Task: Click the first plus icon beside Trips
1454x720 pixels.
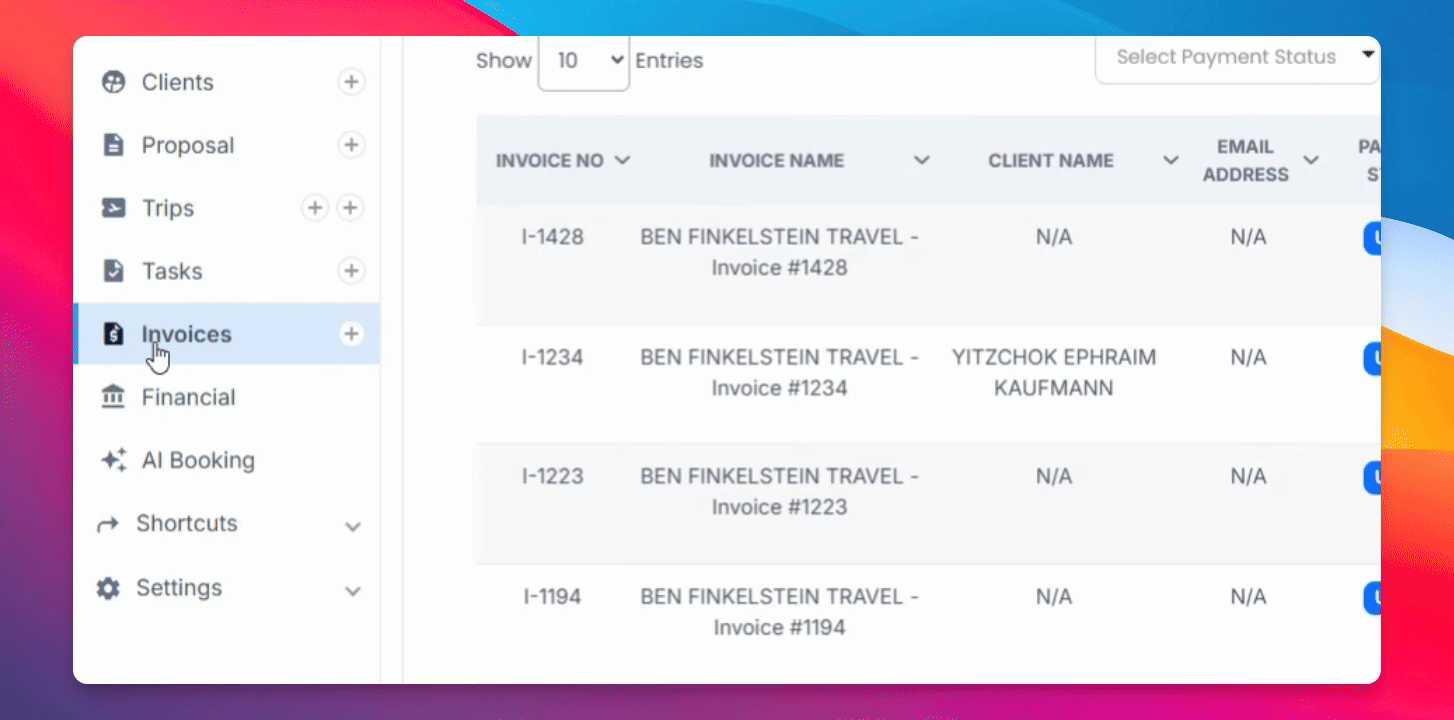Action: tap(315, 208)
